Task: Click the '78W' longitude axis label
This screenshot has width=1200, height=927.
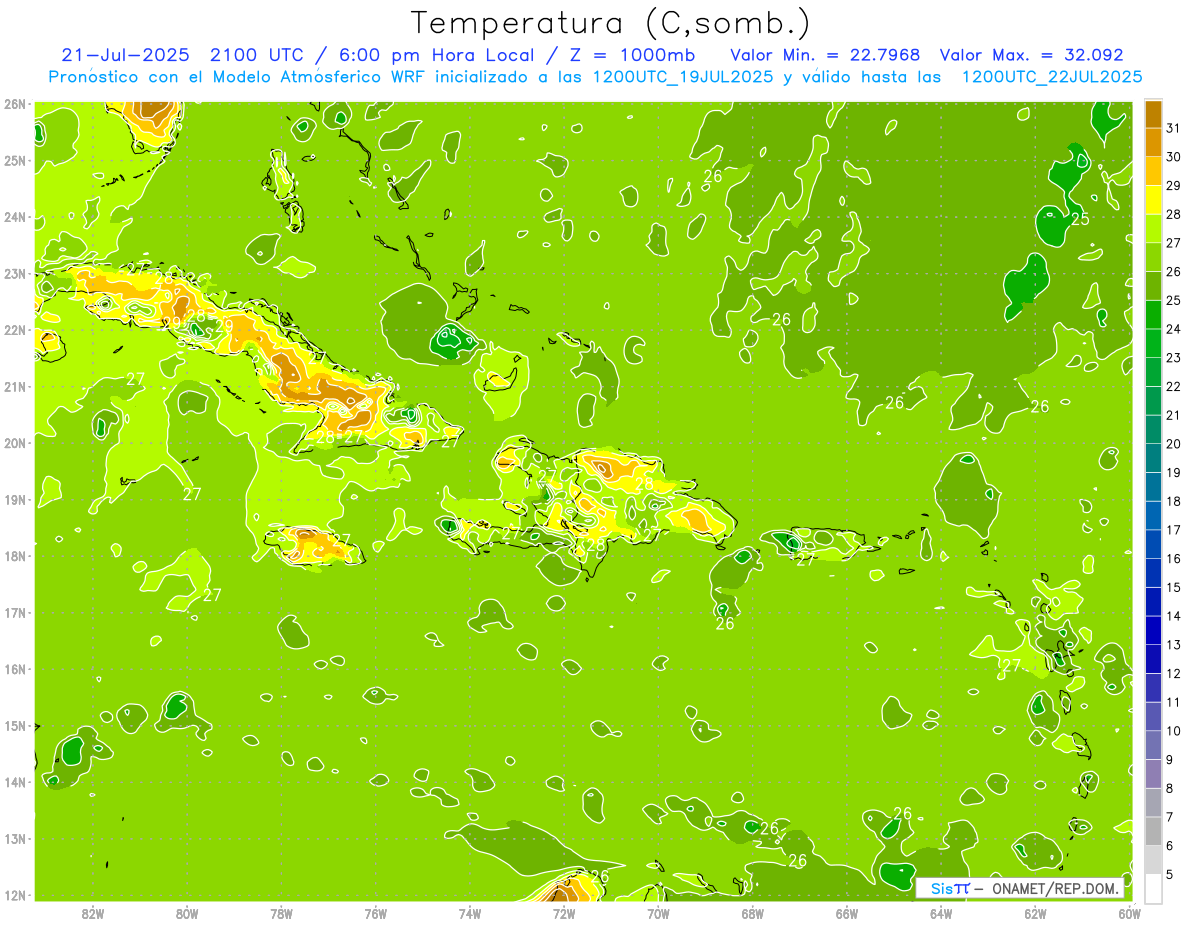Action: coord(281,913)
